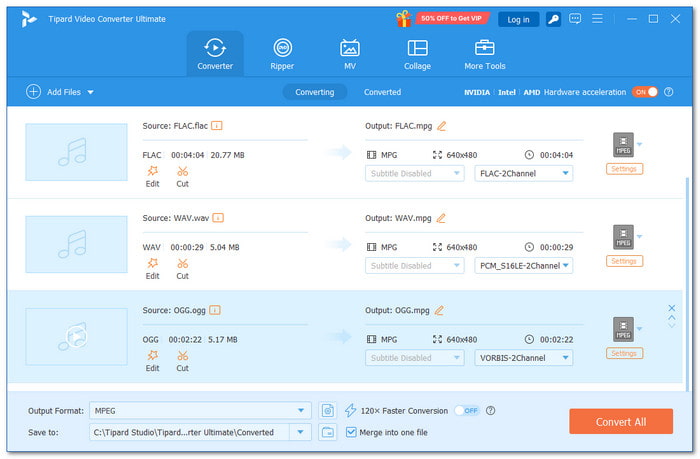Click the MPEG format icon for WAV.mpg

coord(623,237)
